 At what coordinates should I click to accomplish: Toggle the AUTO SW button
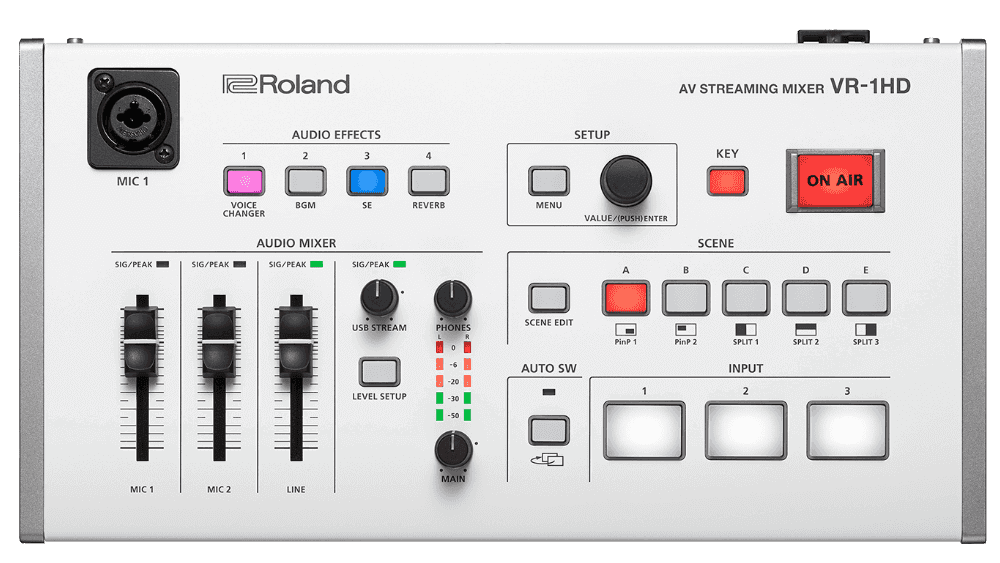548,430
